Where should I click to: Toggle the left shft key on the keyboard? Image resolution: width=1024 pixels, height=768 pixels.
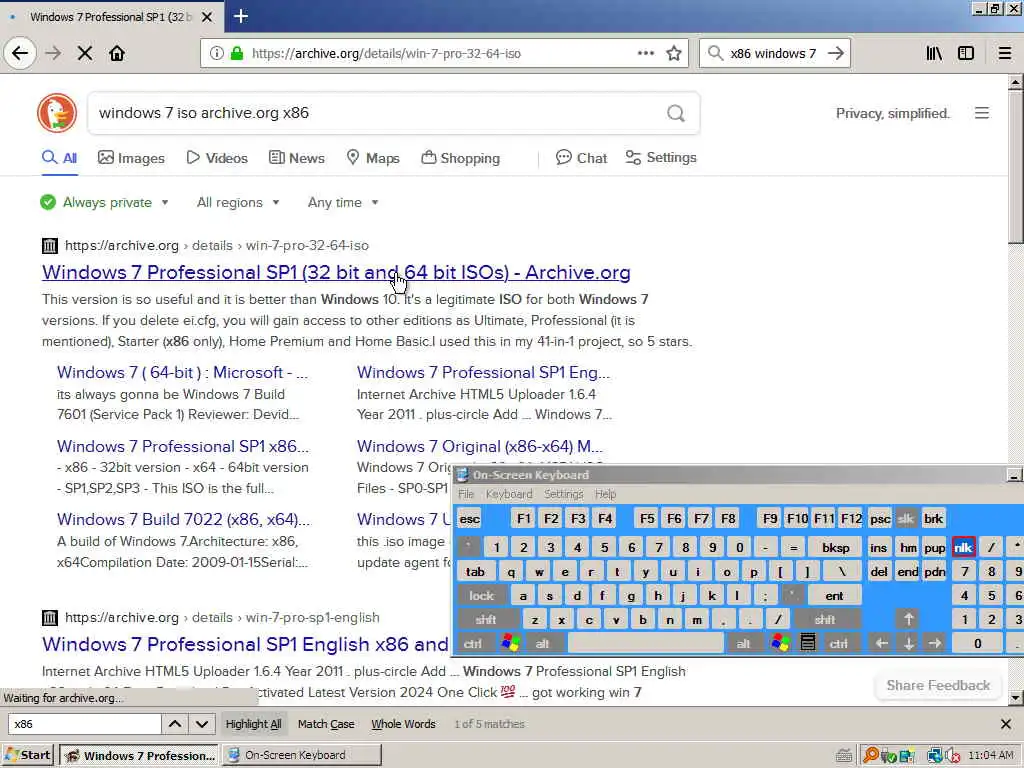tap(487, 620)
